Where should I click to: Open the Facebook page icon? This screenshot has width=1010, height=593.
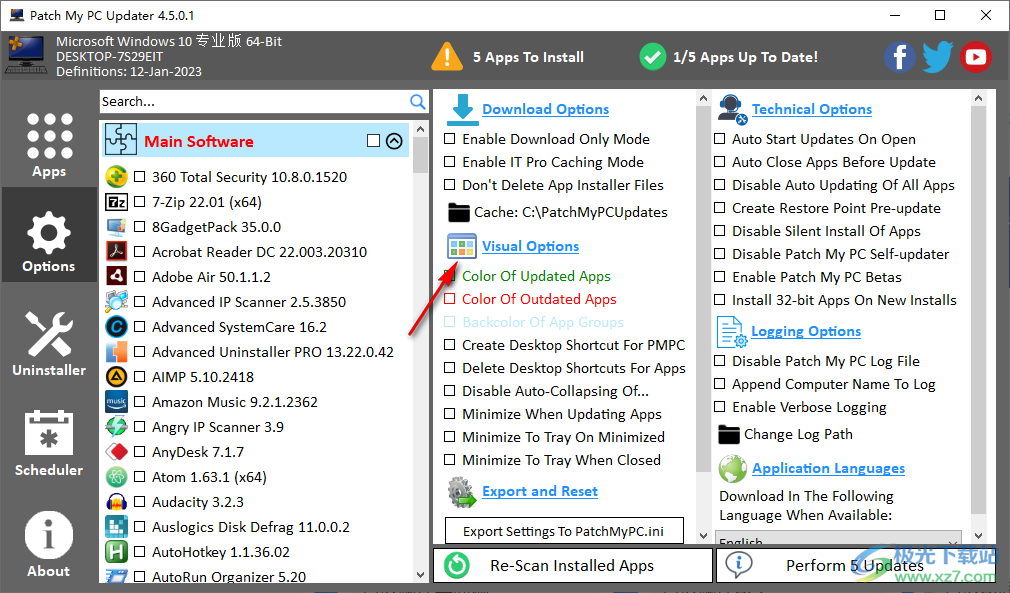point(899,57)
